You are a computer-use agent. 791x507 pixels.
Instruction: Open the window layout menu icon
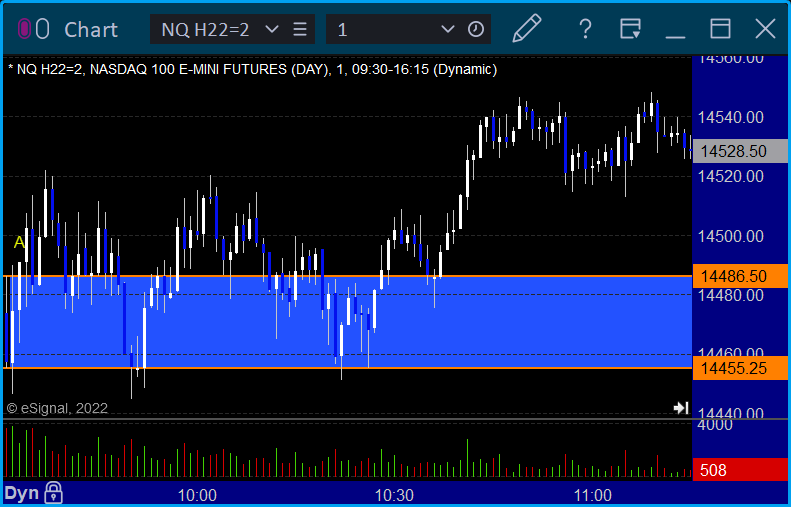(630, 29)
